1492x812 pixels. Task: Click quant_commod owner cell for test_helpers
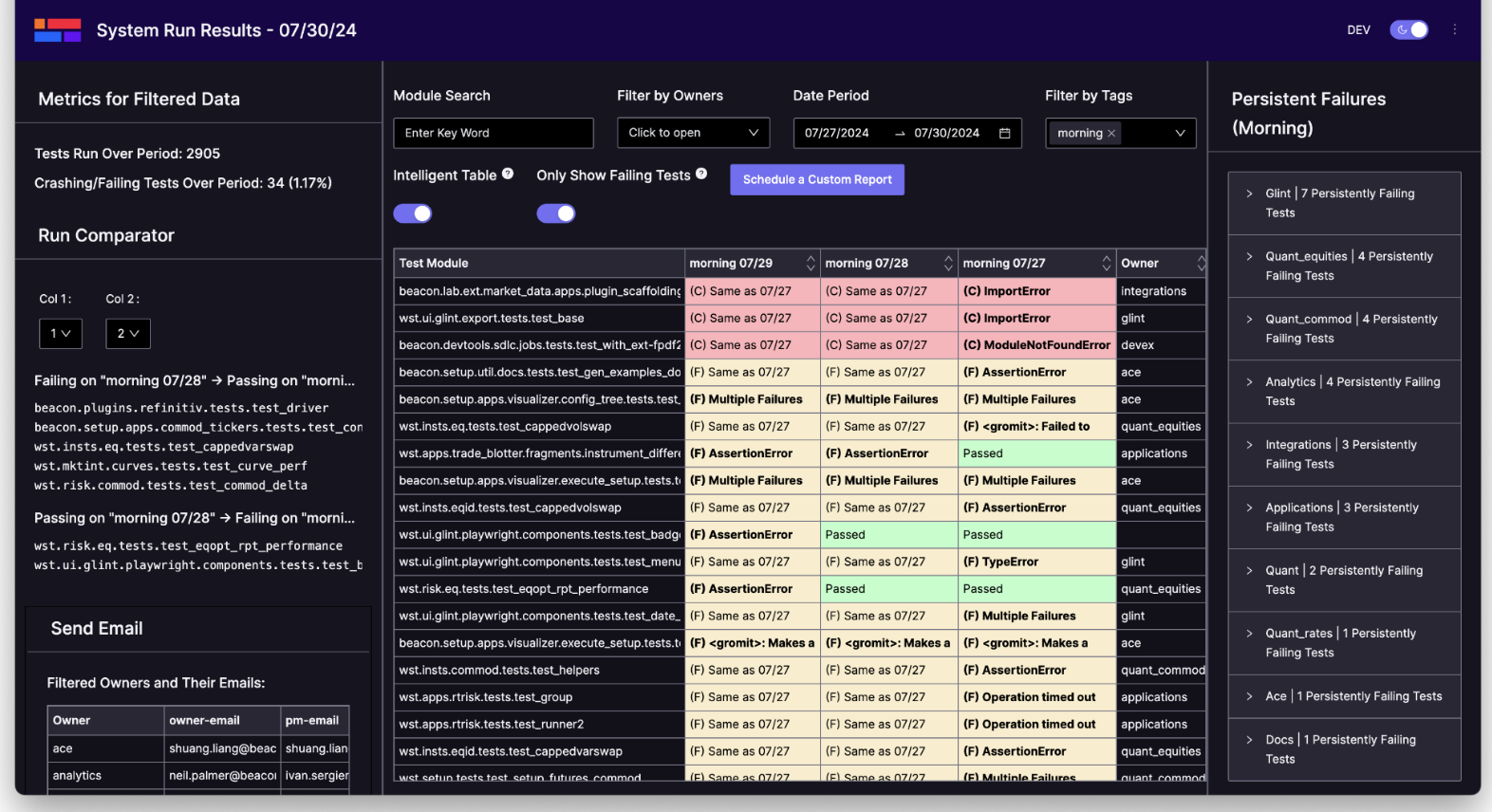tap(1162, 670)
